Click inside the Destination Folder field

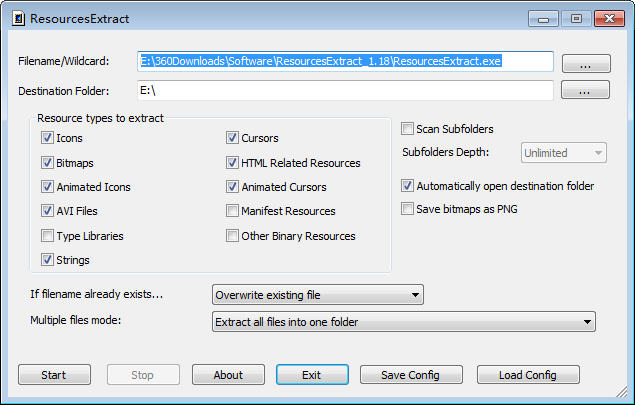345,90
